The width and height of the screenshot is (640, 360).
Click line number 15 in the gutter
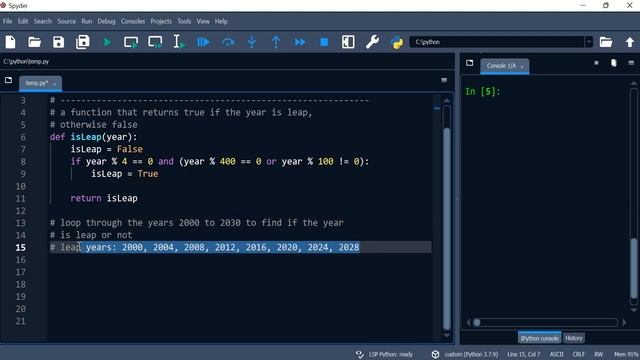coord(20,247)
